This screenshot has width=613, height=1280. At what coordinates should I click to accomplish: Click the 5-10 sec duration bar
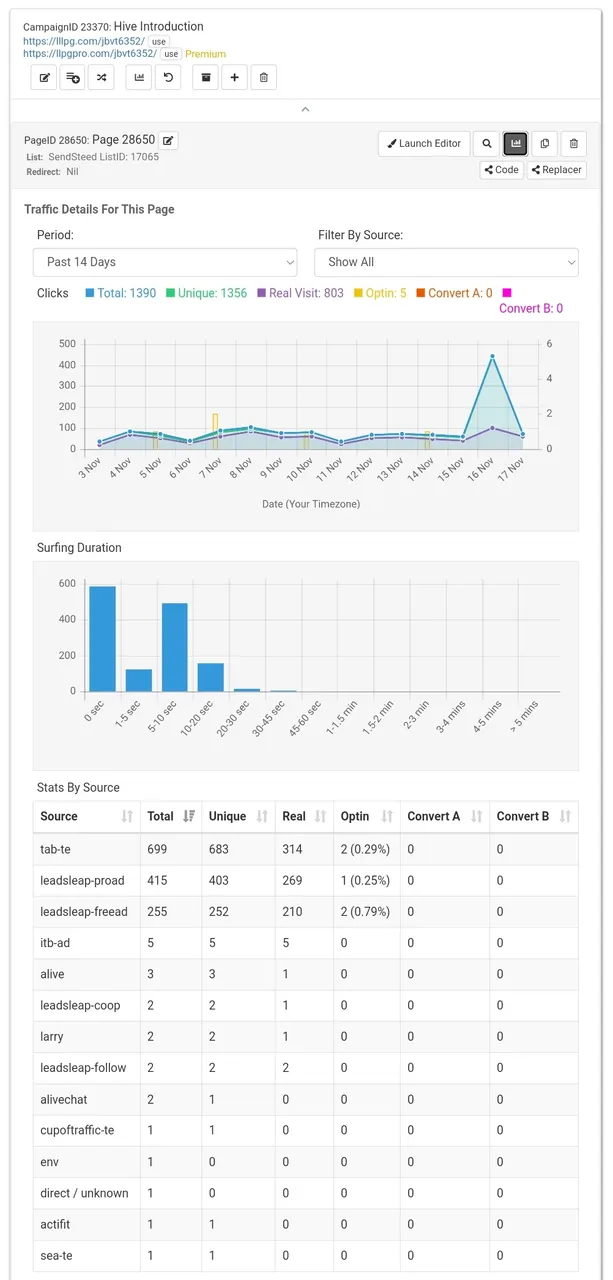click(x=175, y=647)
